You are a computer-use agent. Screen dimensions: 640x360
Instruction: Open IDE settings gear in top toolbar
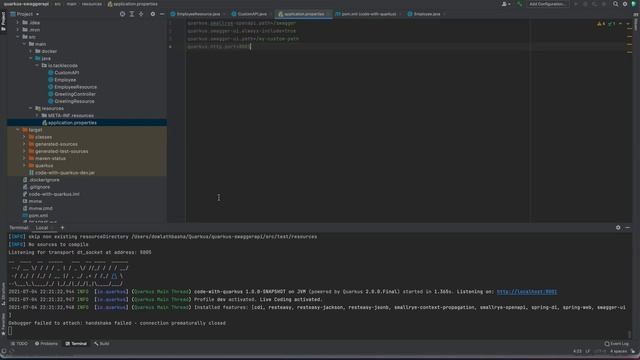pyautogui.click(x=625, y=4)
